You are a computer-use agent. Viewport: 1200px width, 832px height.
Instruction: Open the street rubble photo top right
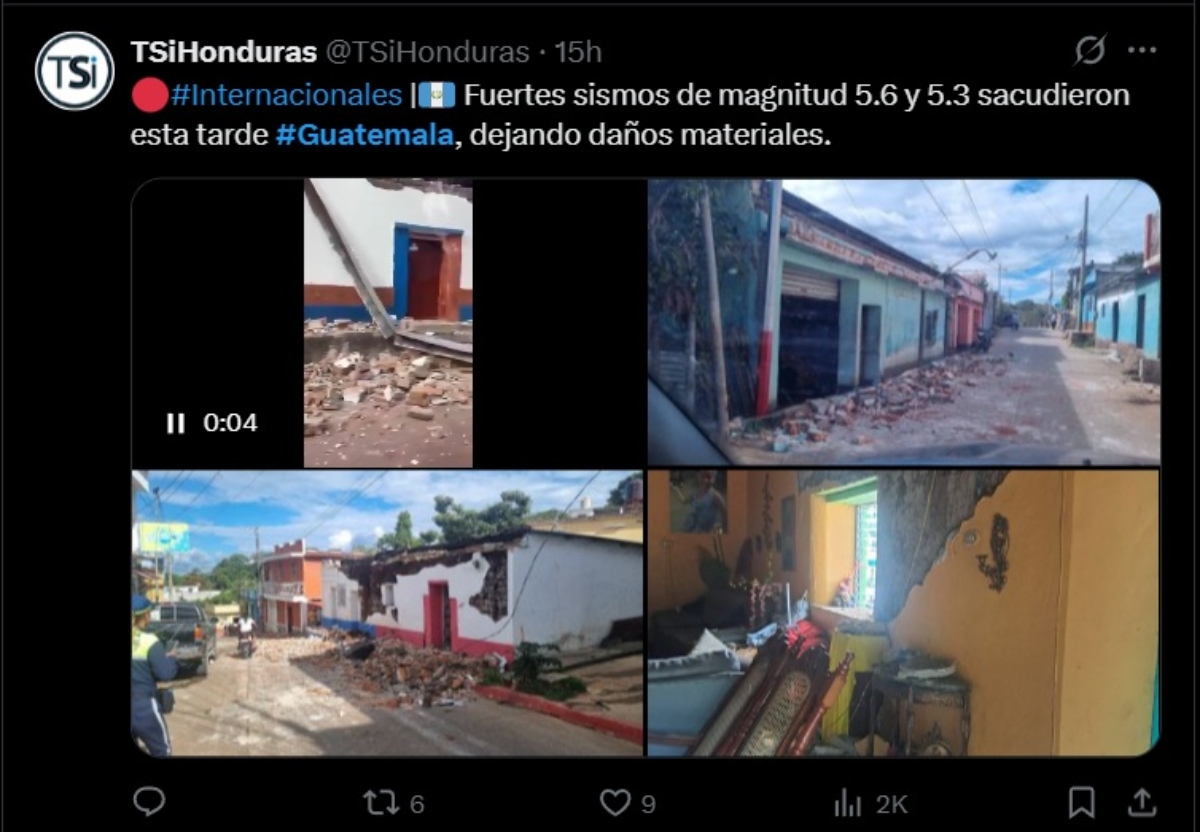coord(904,322)
